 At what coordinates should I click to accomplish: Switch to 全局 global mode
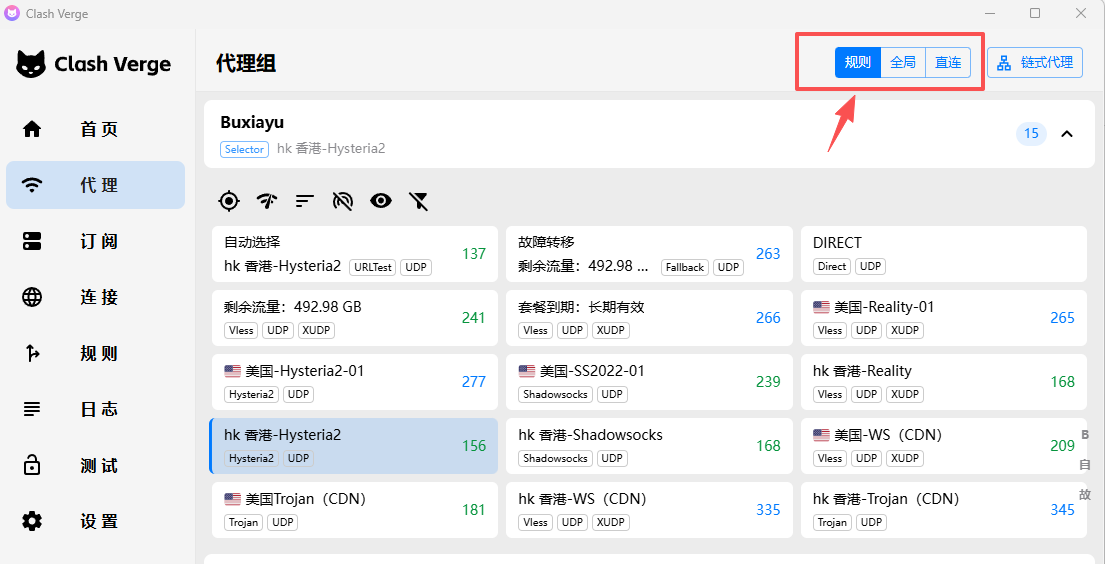(903, 62)
